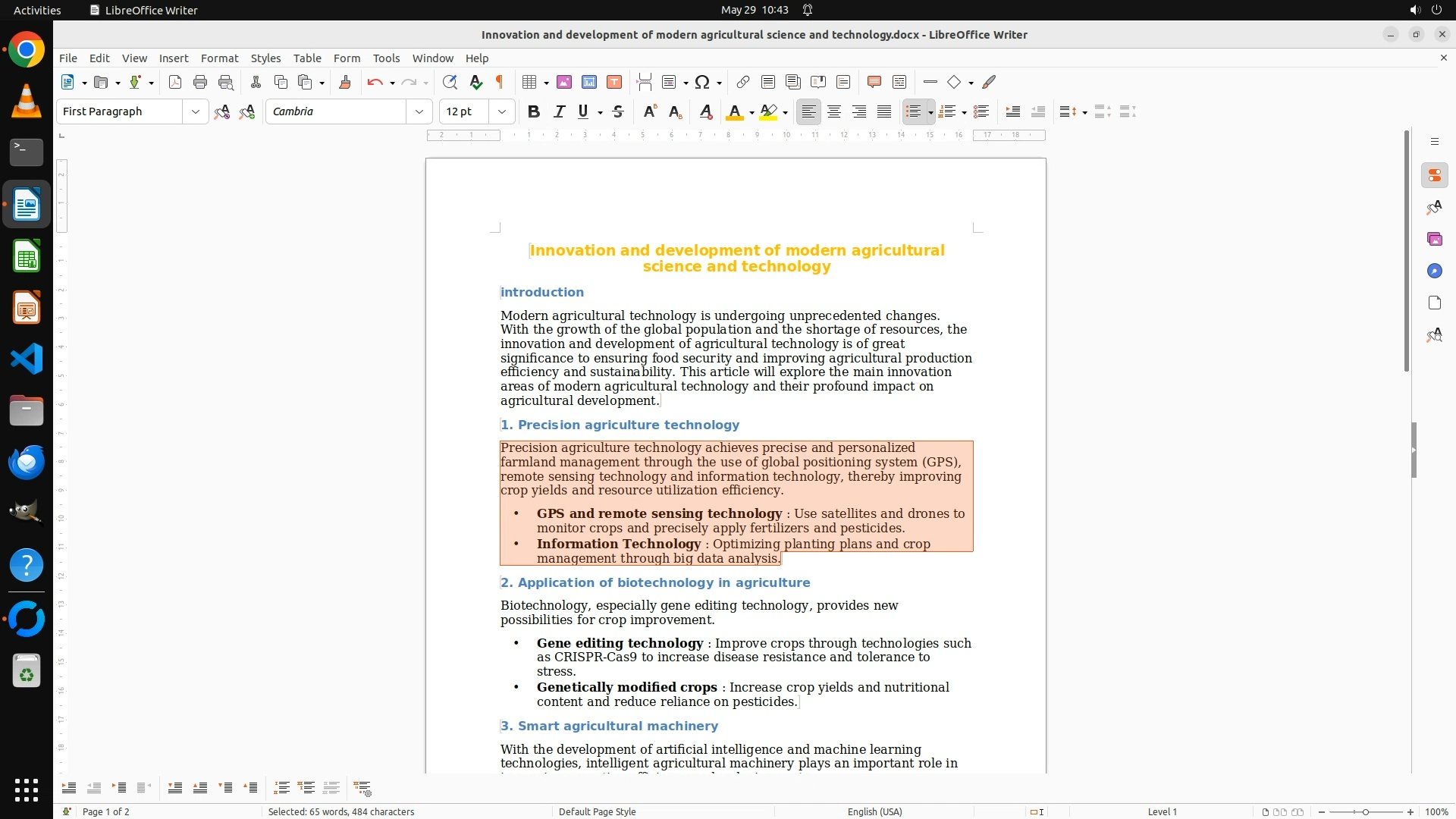
Task: Open the Format menu
Action: point(219,58)
